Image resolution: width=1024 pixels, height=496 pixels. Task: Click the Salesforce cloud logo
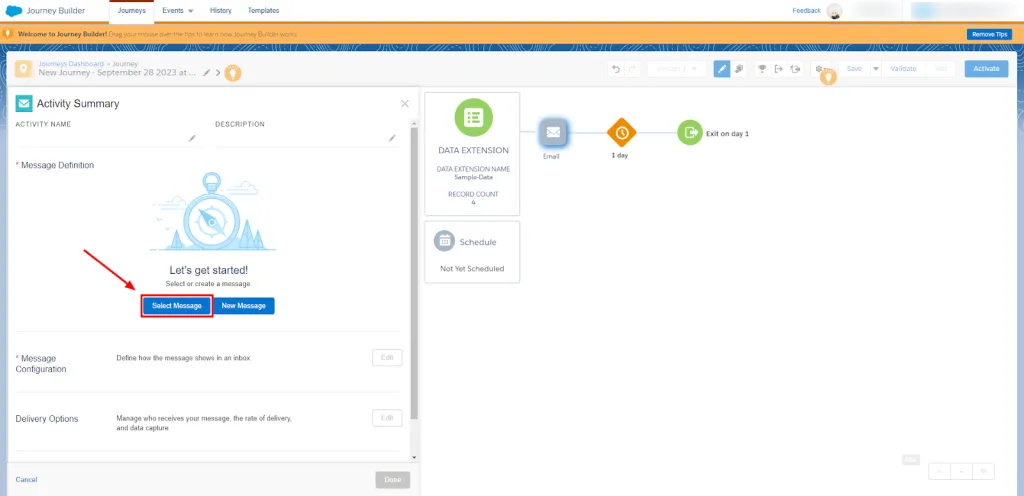tap(14, 10)
